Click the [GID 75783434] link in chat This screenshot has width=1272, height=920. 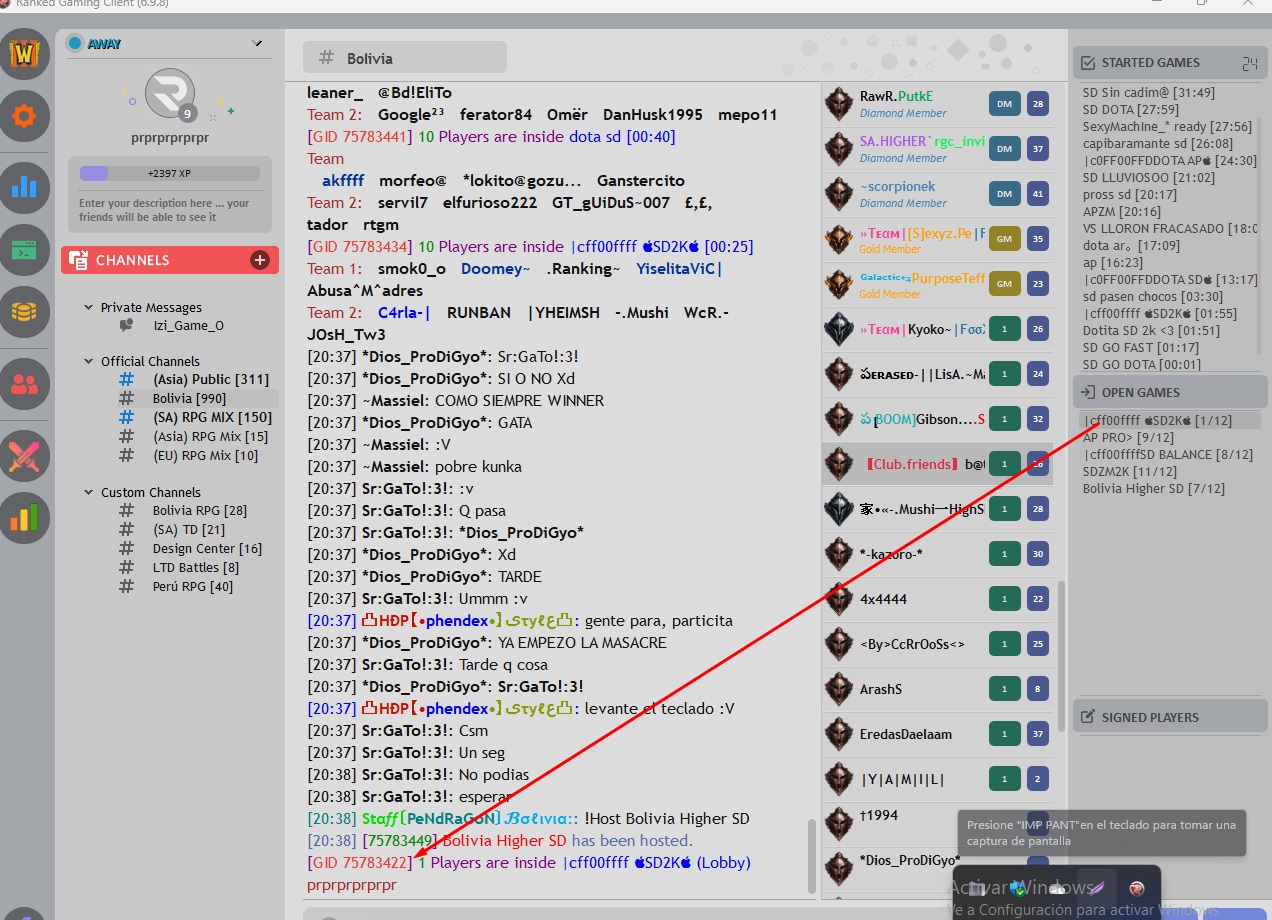coord(360,247)
